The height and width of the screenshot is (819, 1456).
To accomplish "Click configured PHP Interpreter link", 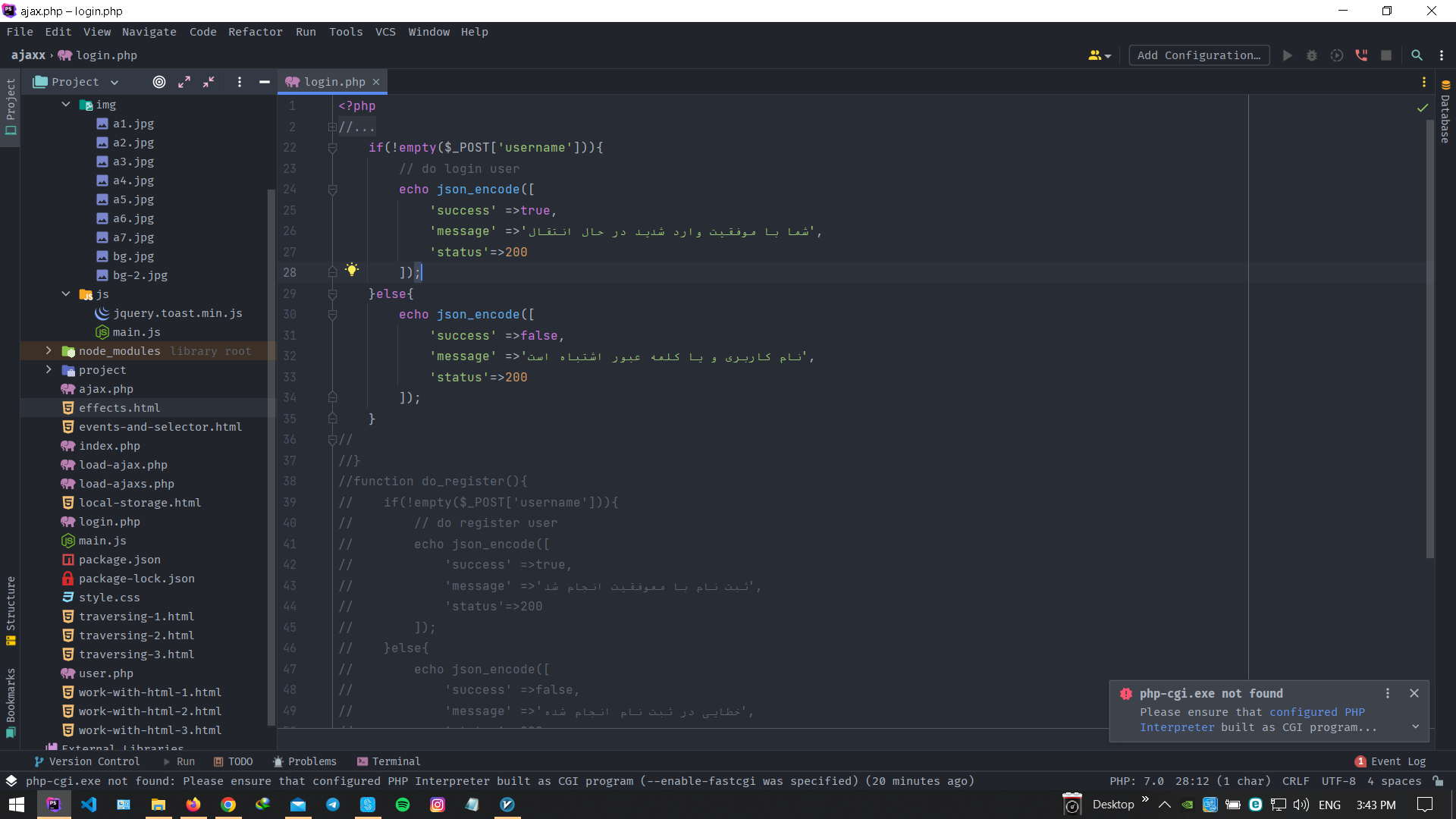I will pos(1252,720).
